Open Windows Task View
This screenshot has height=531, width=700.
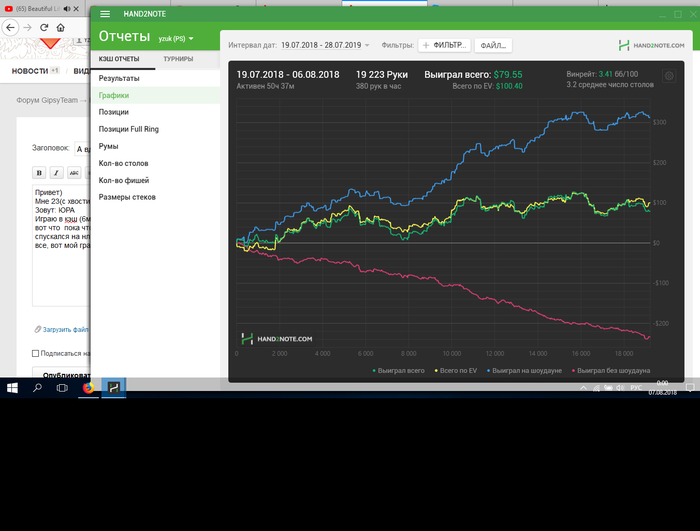click(x=62, y=388)
